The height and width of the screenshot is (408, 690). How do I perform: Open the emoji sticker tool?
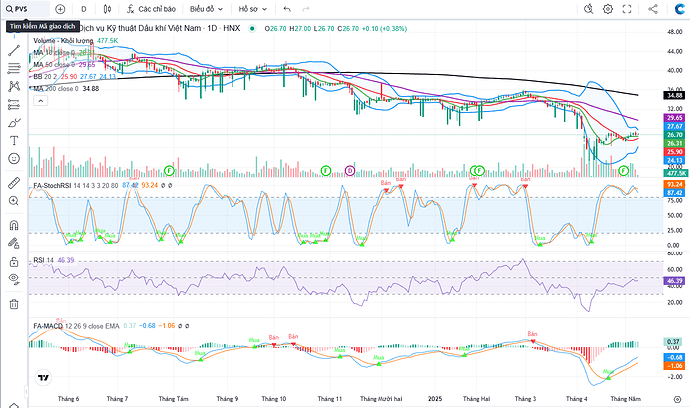(14, 158)
